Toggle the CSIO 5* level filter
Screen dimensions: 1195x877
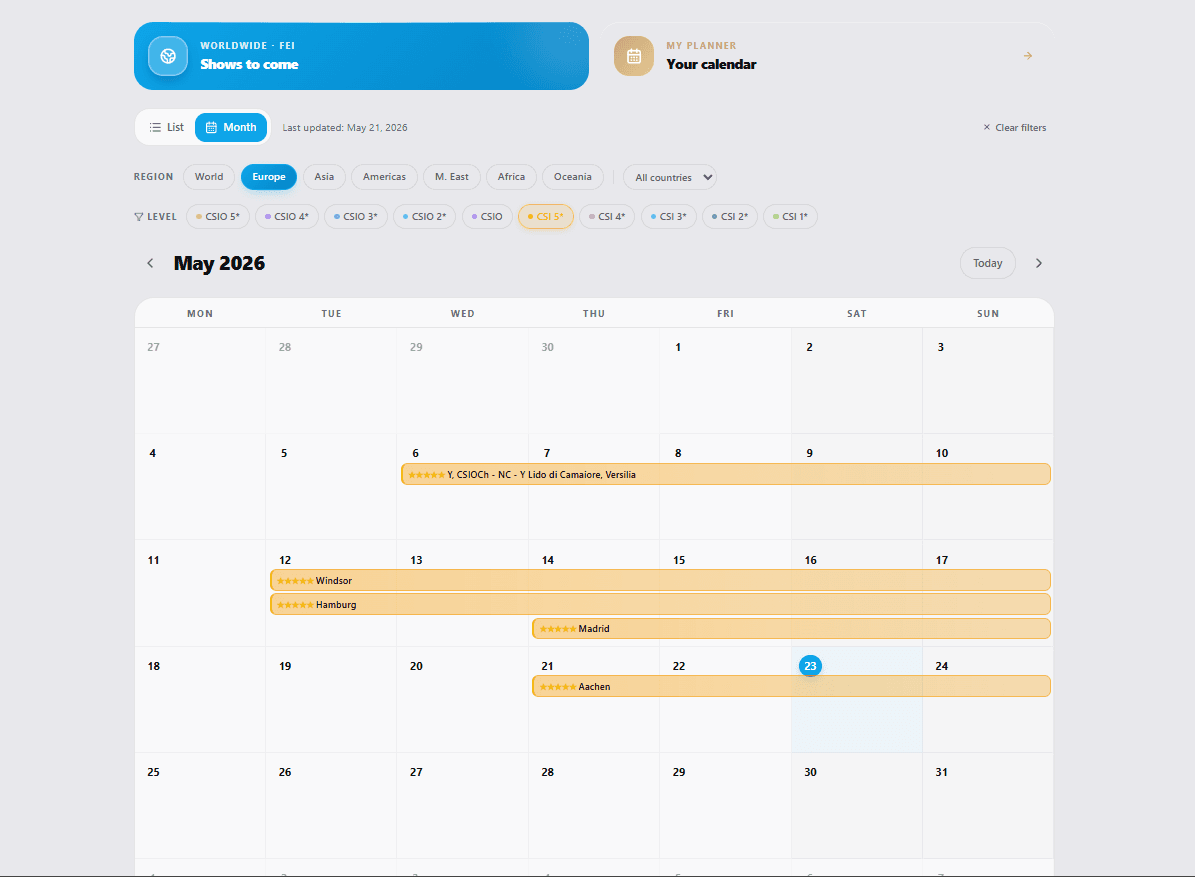coord(217,216)
